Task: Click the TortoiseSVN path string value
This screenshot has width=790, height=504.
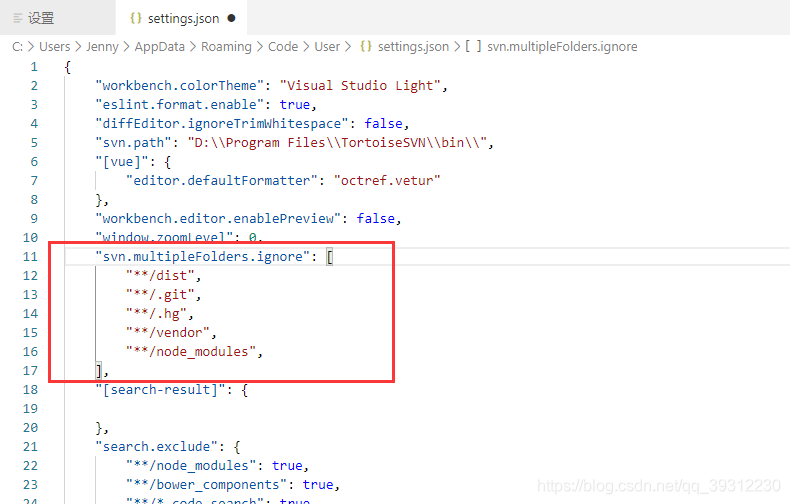Action: point(337,143)
